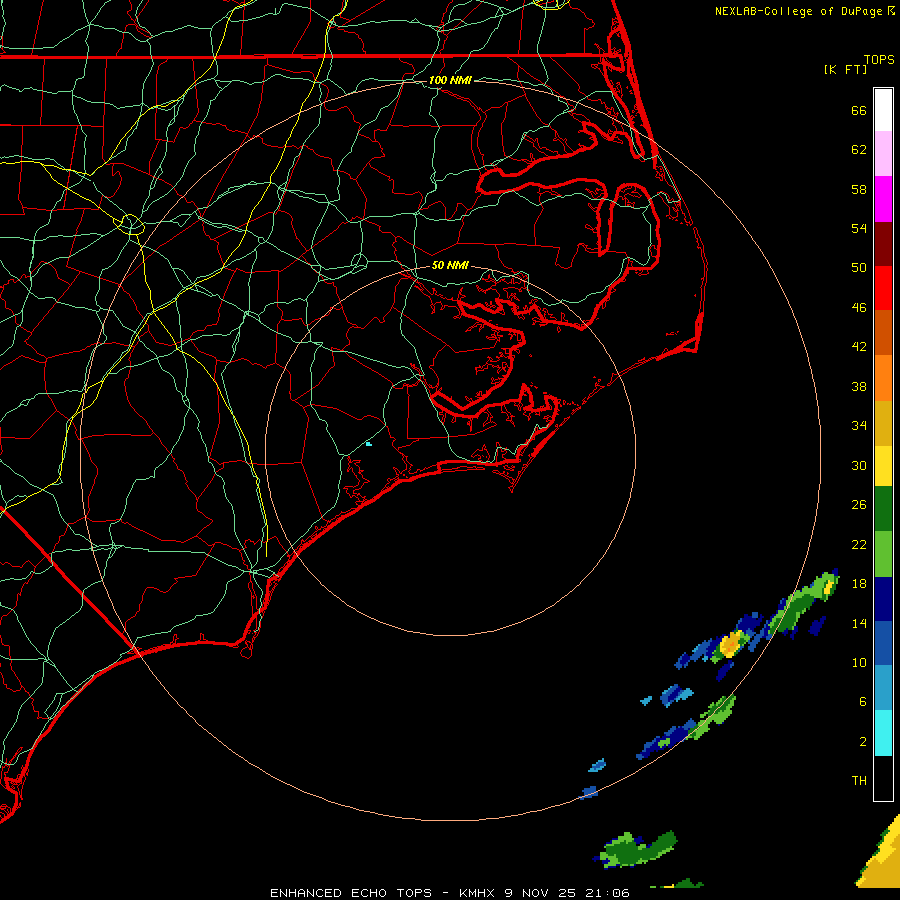Click the gold legend swatch
Image resolution: width=900 pixels, height=900 pixels.
tap(883, 423)
